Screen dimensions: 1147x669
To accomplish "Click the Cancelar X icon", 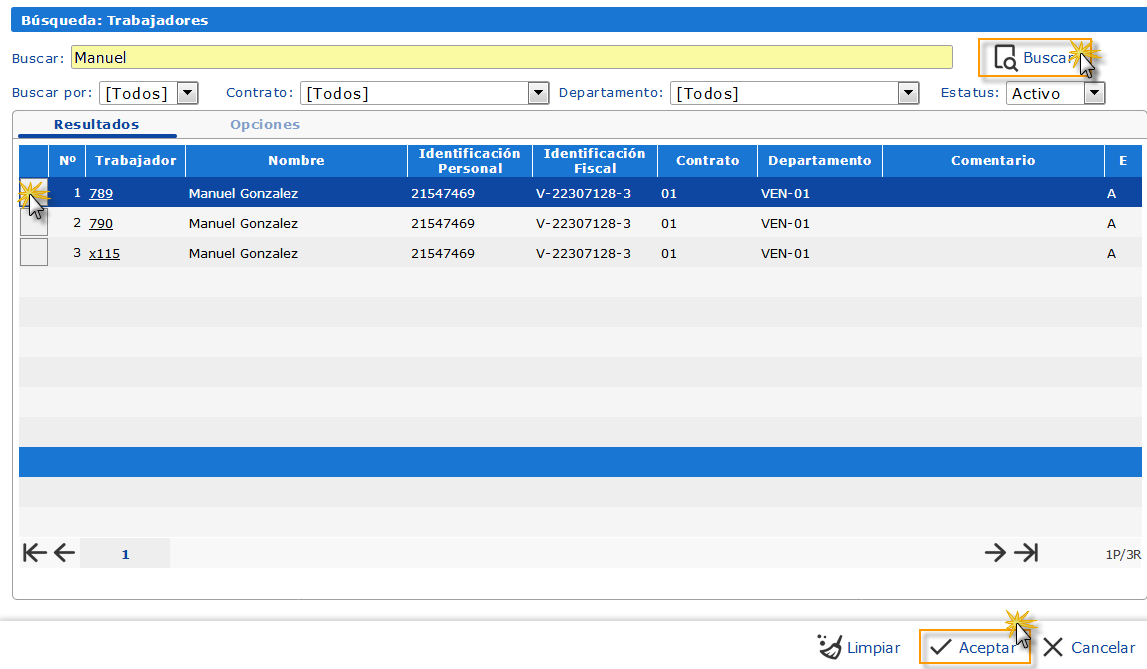I will pos(1053,648).
